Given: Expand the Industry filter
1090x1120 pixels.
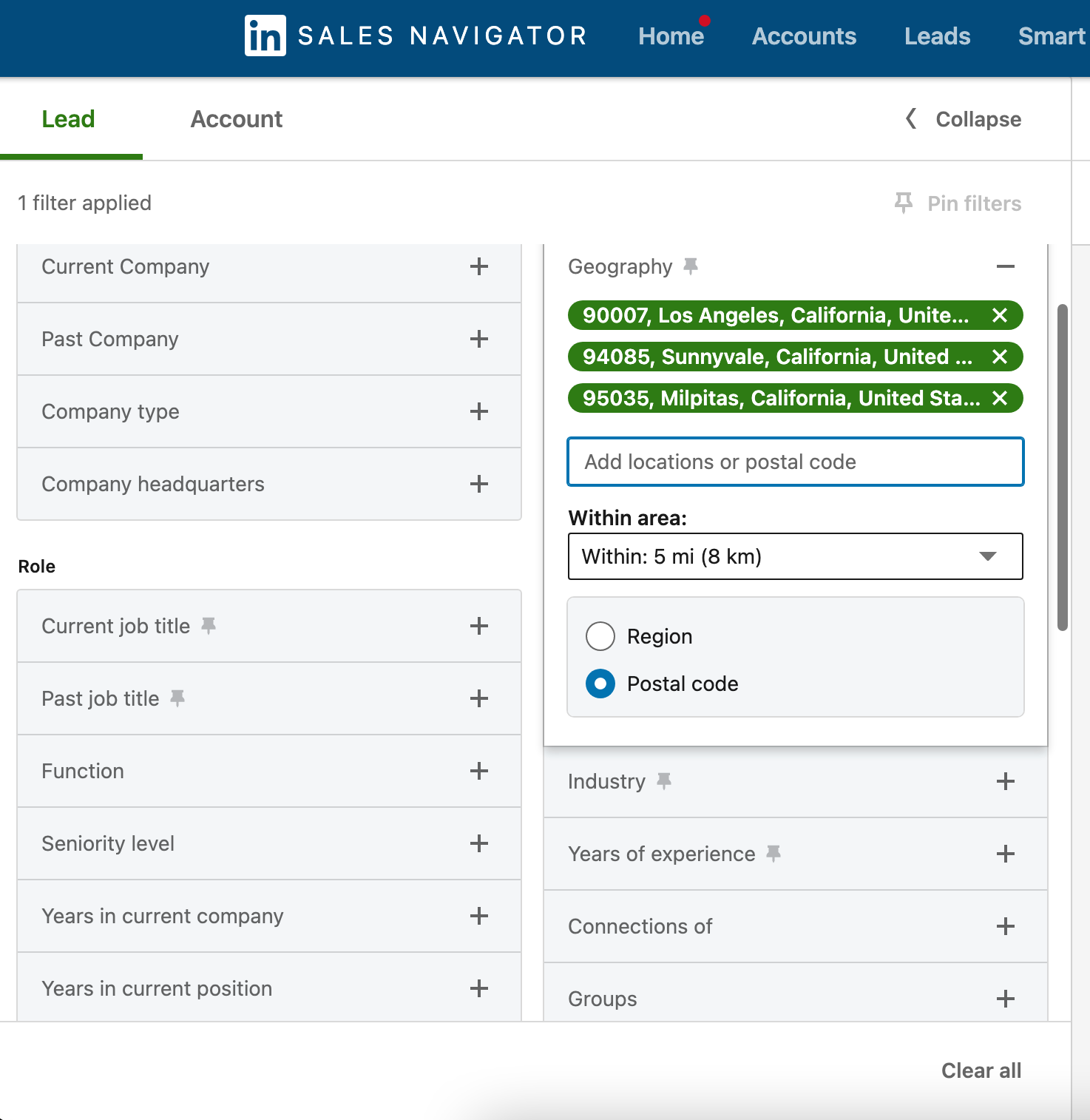Looking at the screenshot, I should click(x=1006, y=781).
